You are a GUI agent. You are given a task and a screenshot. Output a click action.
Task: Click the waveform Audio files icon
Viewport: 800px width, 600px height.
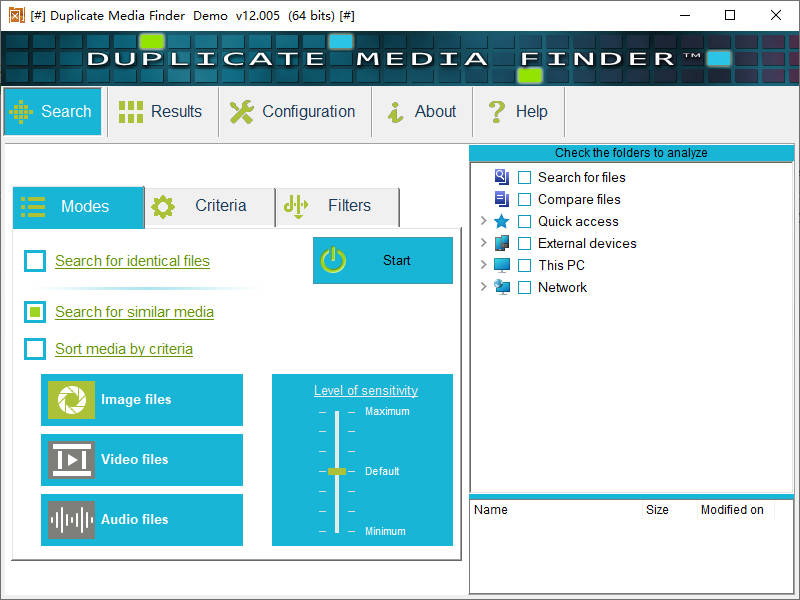71,520
